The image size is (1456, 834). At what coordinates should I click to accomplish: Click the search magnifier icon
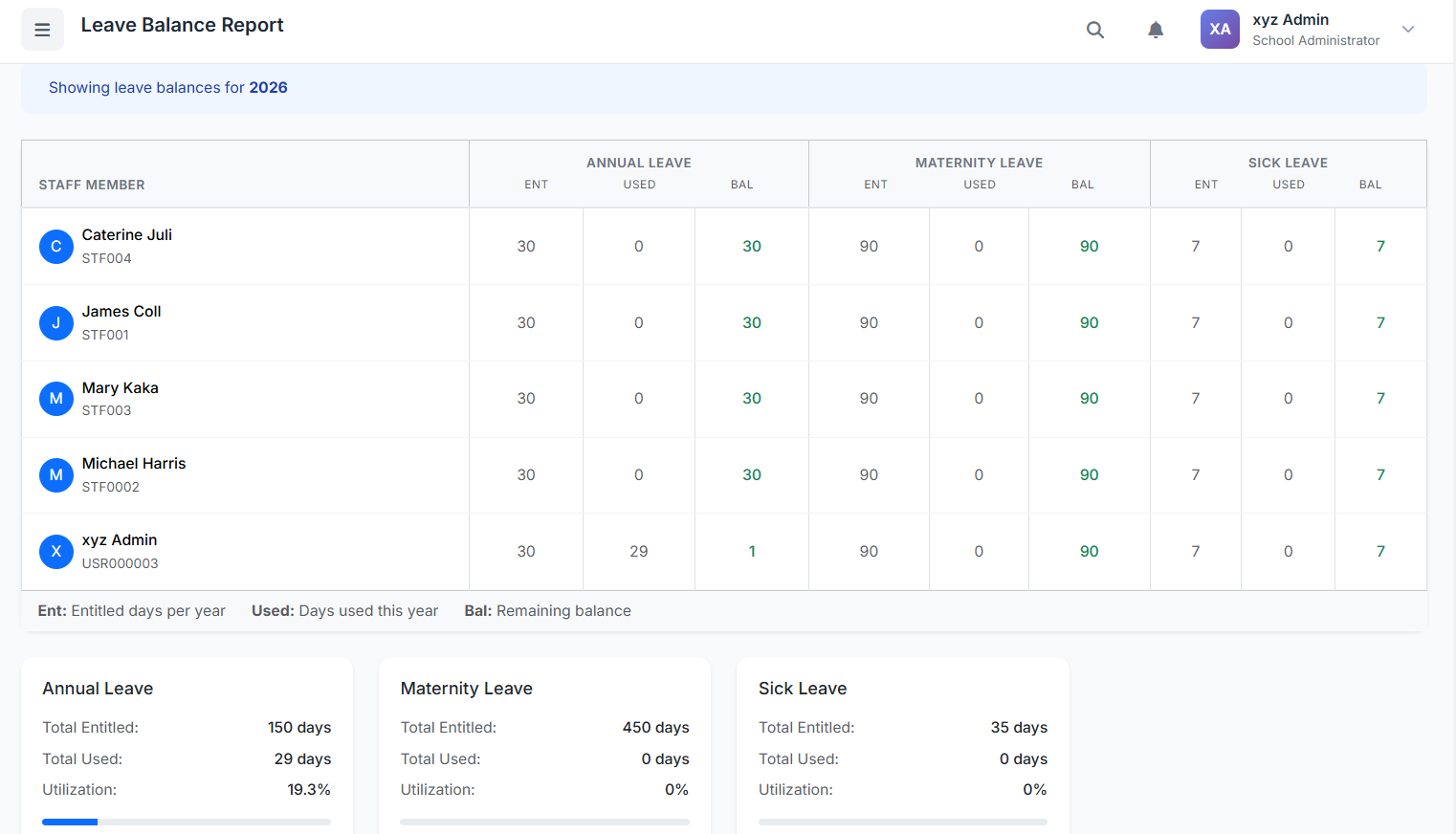(1095, 30)
